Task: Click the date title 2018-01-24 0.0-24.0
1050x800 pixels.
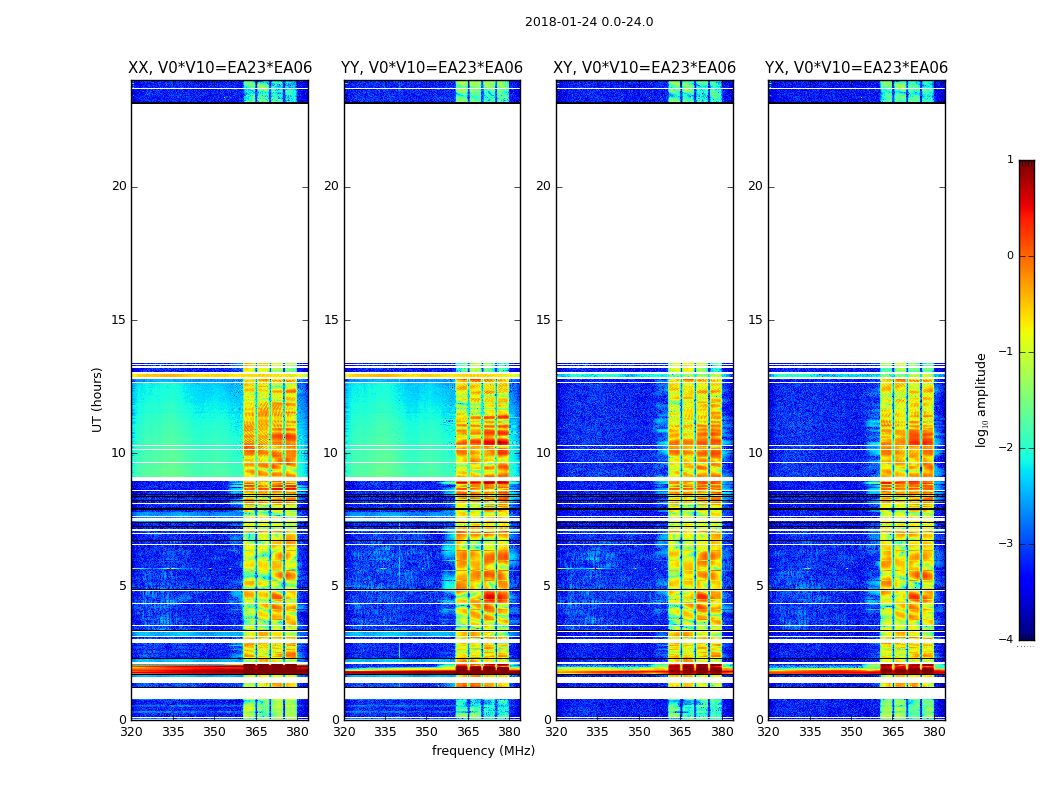Action: pyautogui.click(x=588, y=22)
